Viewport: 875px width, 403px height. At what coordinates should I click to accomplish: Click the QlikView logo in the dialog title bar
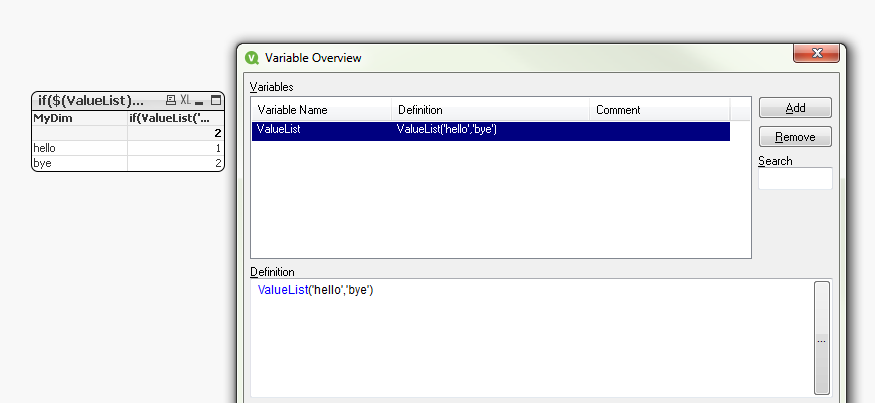click(x=252, y=58)
